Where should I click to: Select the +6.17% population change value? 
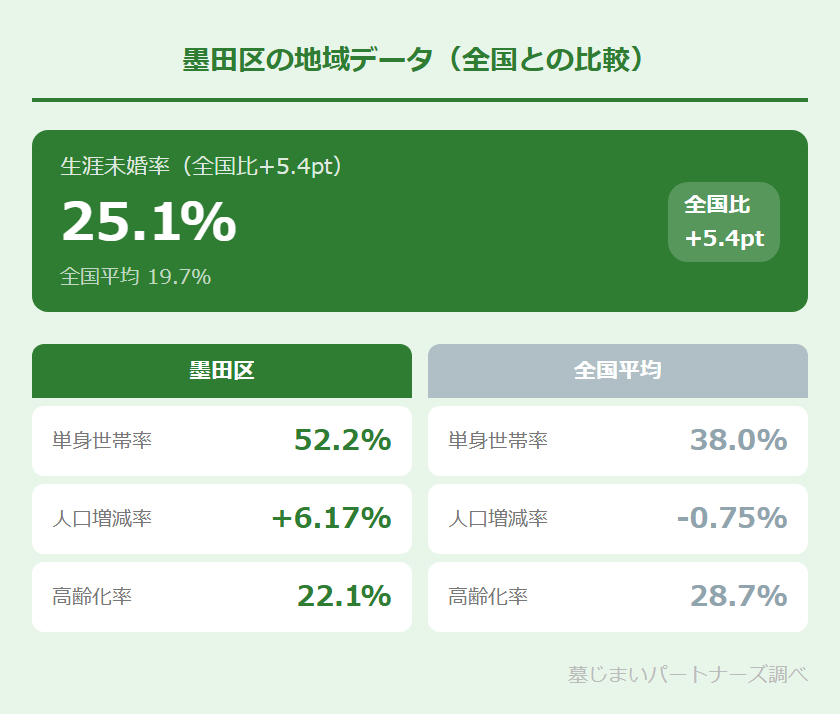[330, 518]
